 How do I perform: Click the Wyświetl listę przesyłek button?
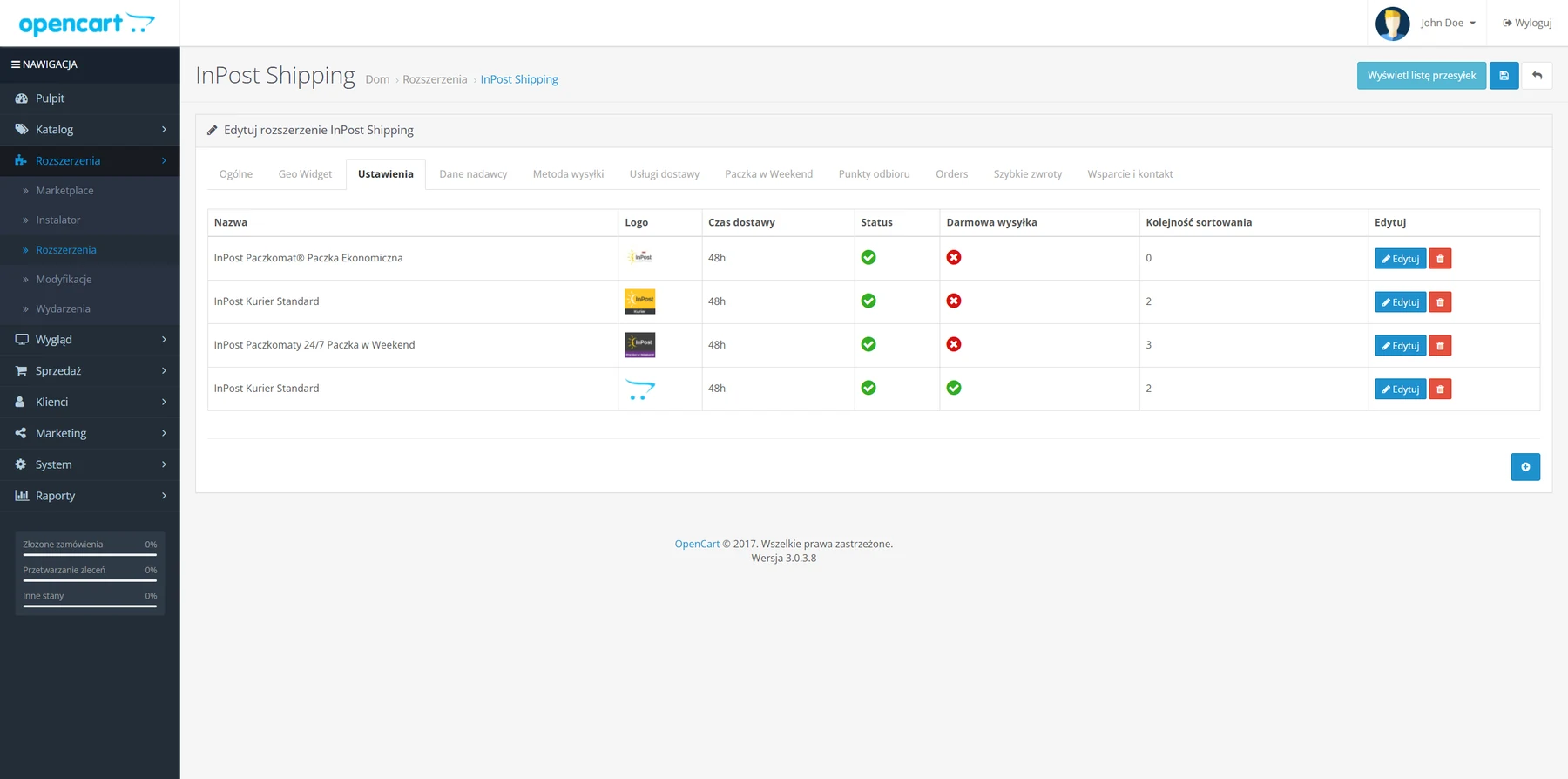coord(1422,76)
